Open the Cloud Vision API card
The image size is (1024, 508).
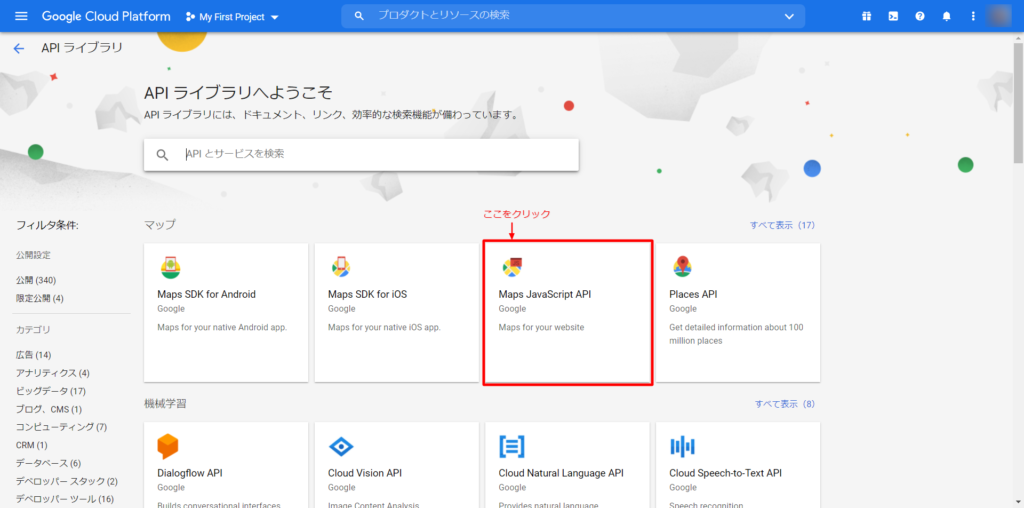[396, 465]
